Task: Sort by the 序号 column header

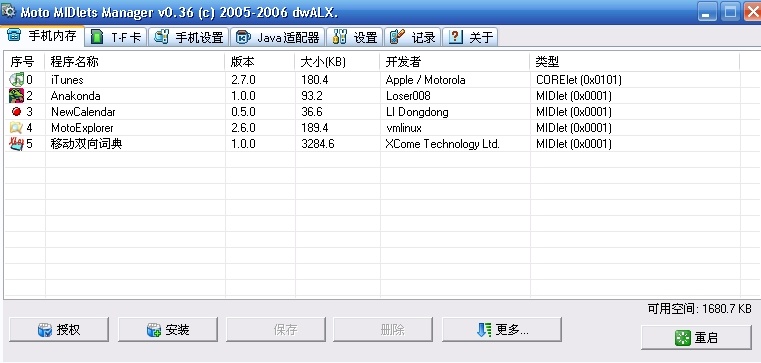Action: 24,62
